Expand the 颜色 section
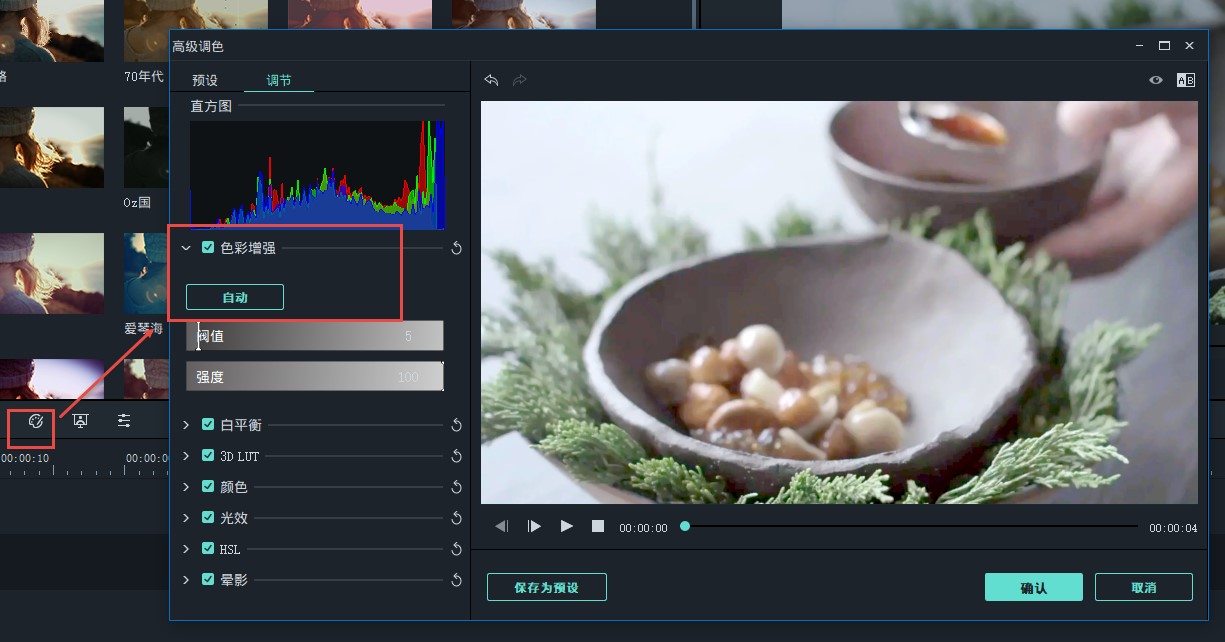Screen dimensions: 1225x642 point(186,487)
